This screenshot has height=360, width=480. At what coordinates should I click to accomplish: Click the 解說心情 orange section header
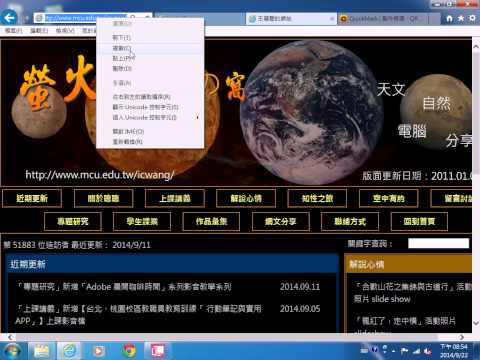(x=409, y=264)
